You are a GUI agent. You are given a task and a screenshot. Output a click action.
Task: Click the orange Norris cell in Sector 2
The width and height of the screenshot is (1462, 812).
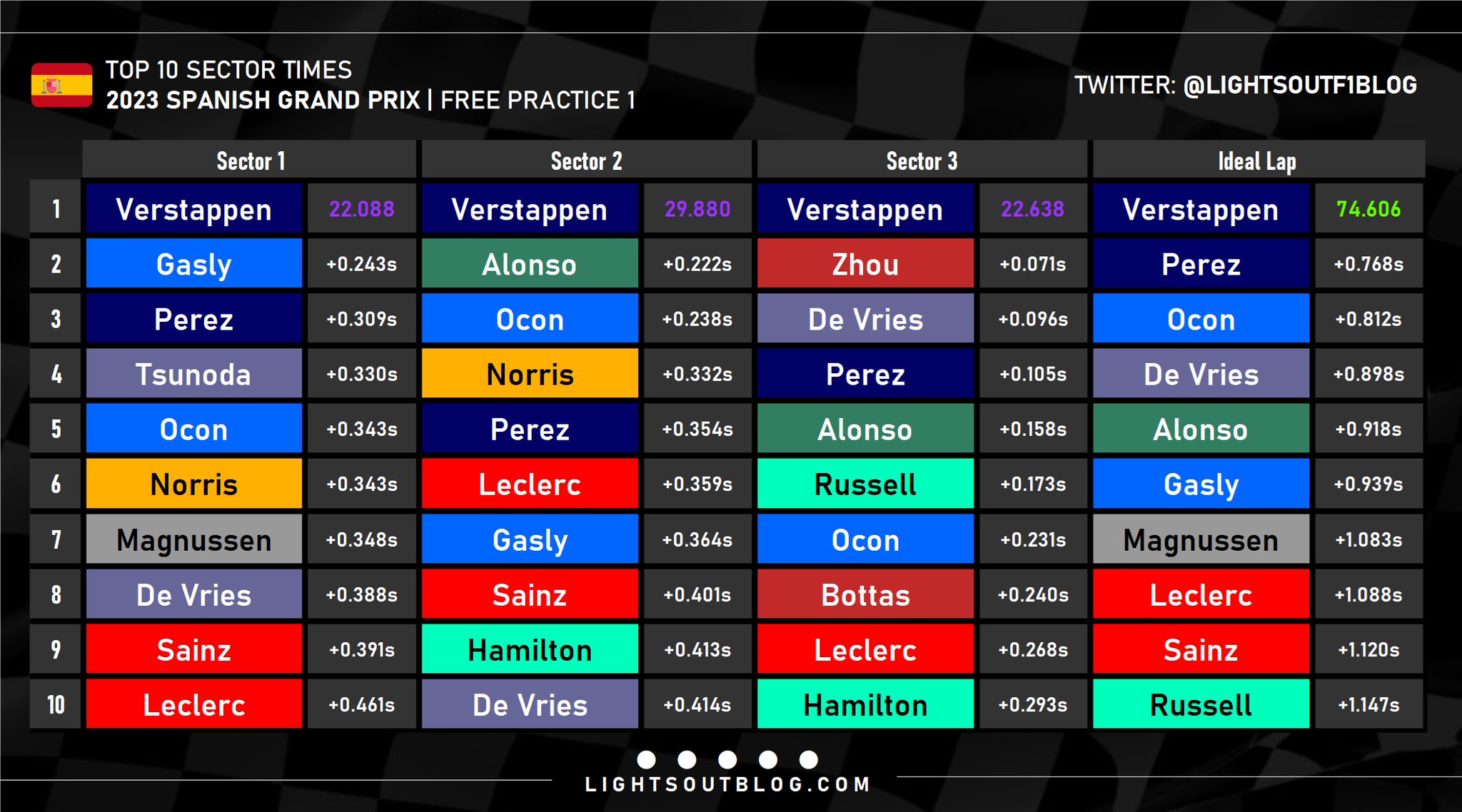pyautogui.click(x=530, y=374)
